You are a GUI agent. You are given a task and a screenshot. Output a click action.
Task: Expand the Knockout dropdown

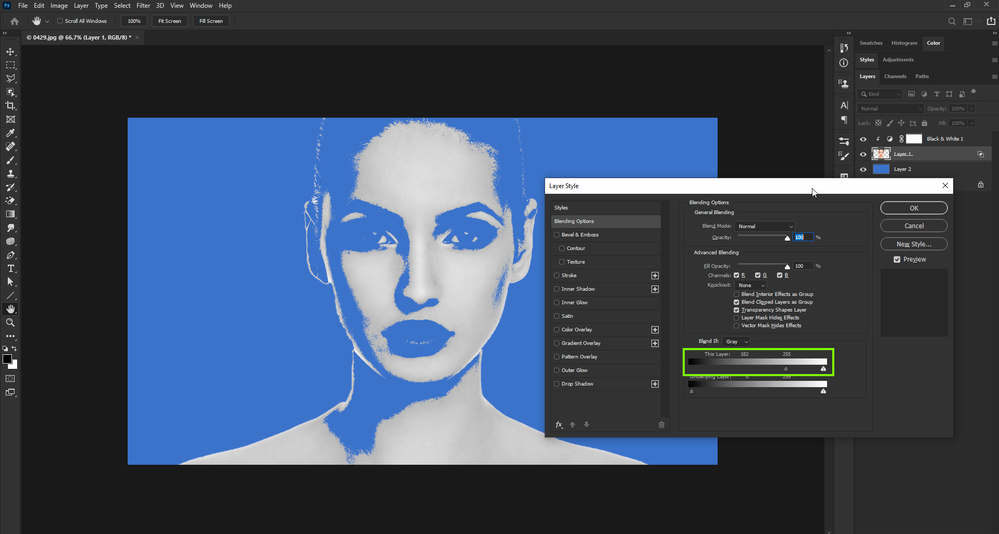[x=751, y=285]
